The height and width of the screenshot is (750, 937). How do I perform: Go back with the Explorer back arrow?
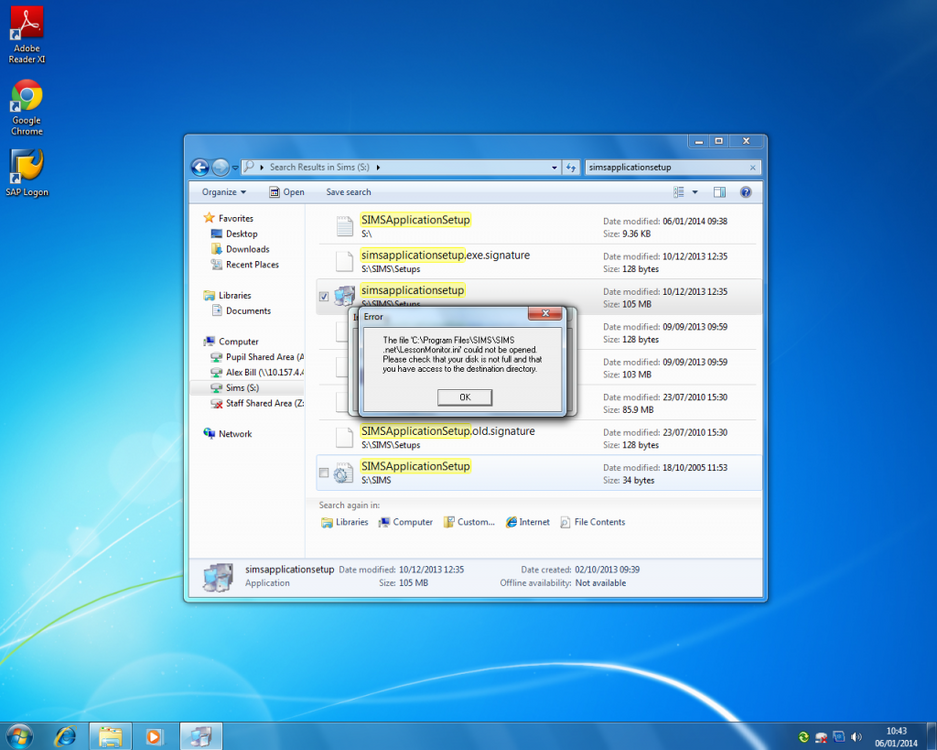200,167
